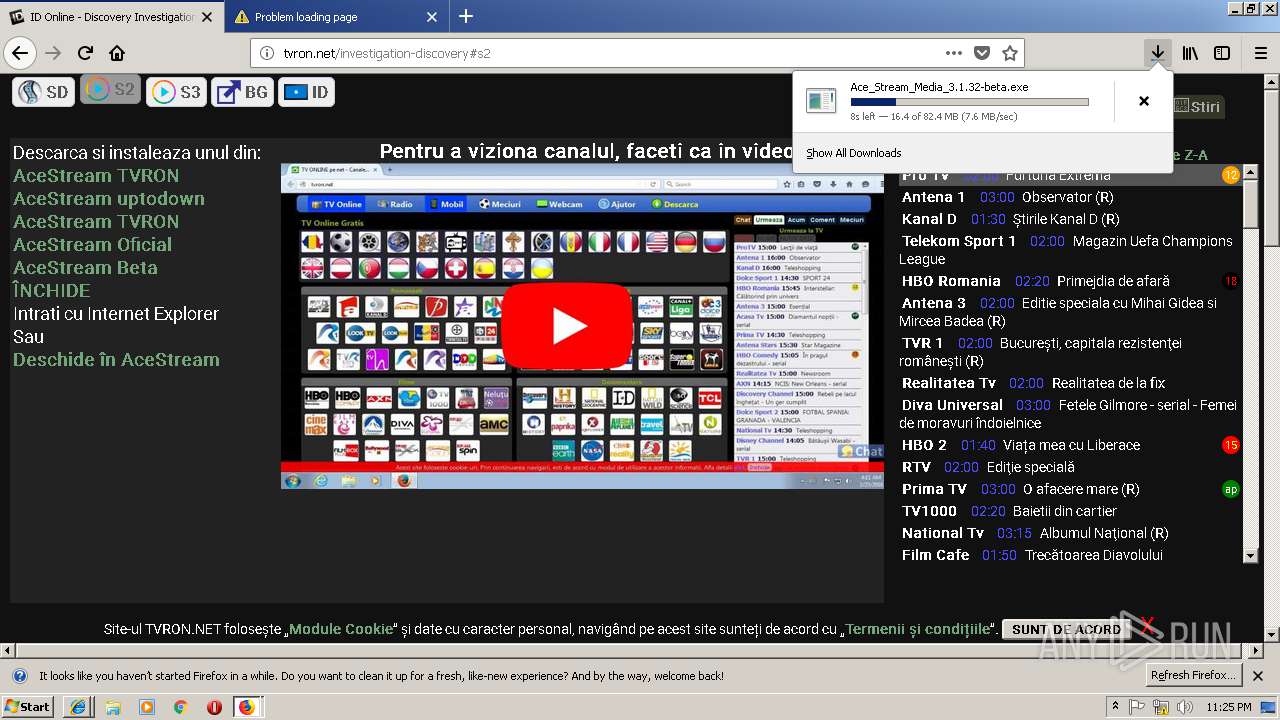
Task: Select the BG stream source
Action: click(242, 92)
